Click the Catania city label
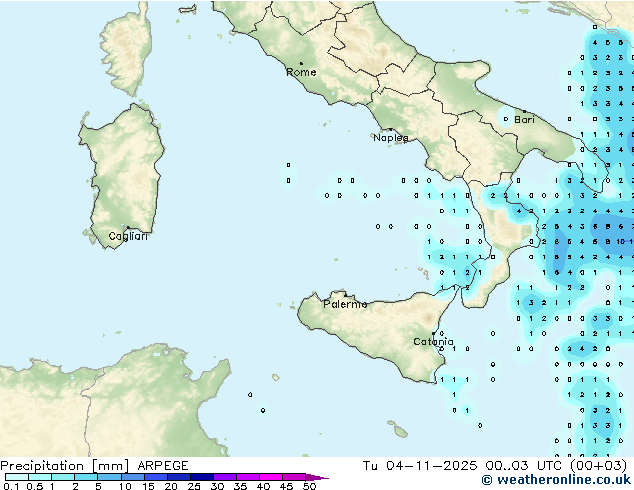 click(x=433, y=342)
